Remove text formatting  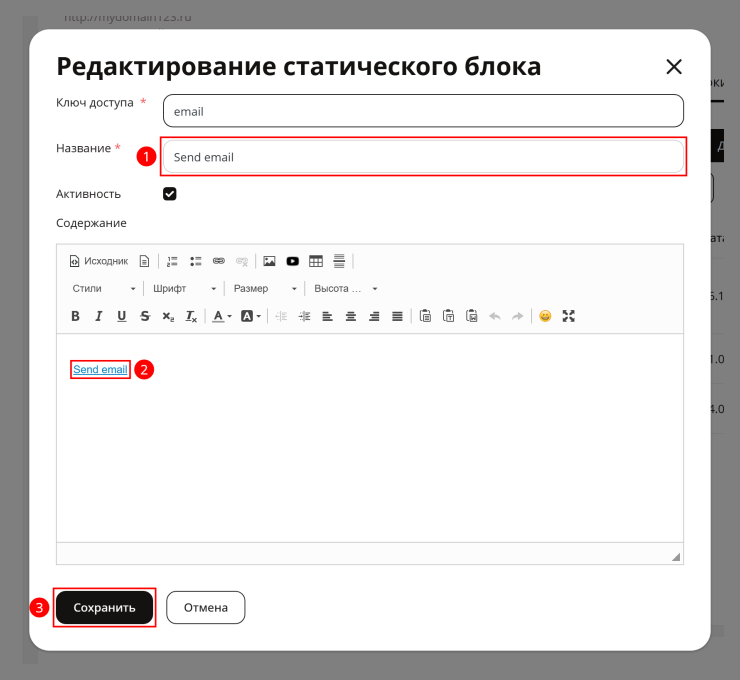point(191,316)
